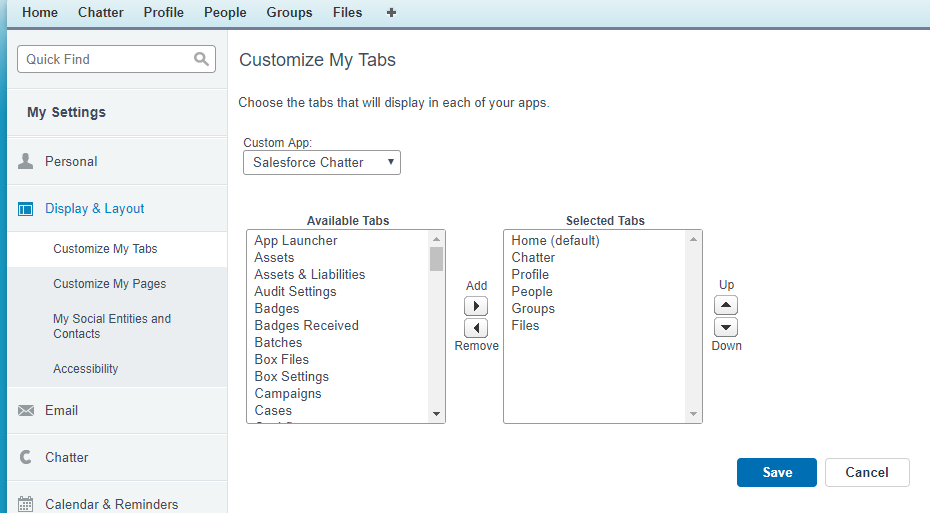Open the Groups tab
Screen dimensions: 930x513
pos(289,12)
